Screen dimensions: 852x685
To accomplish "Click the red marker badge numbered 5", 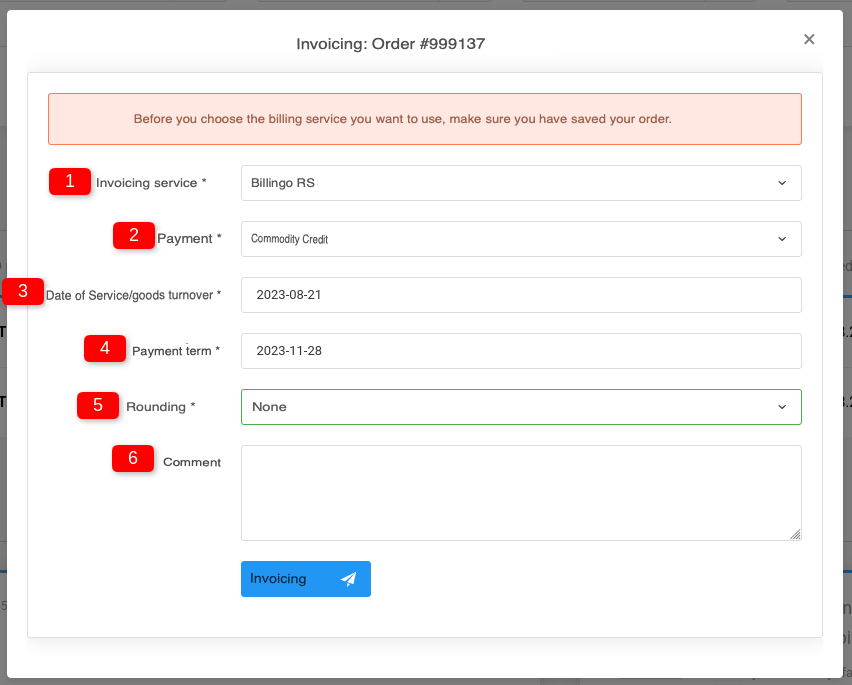I will 97,405.
